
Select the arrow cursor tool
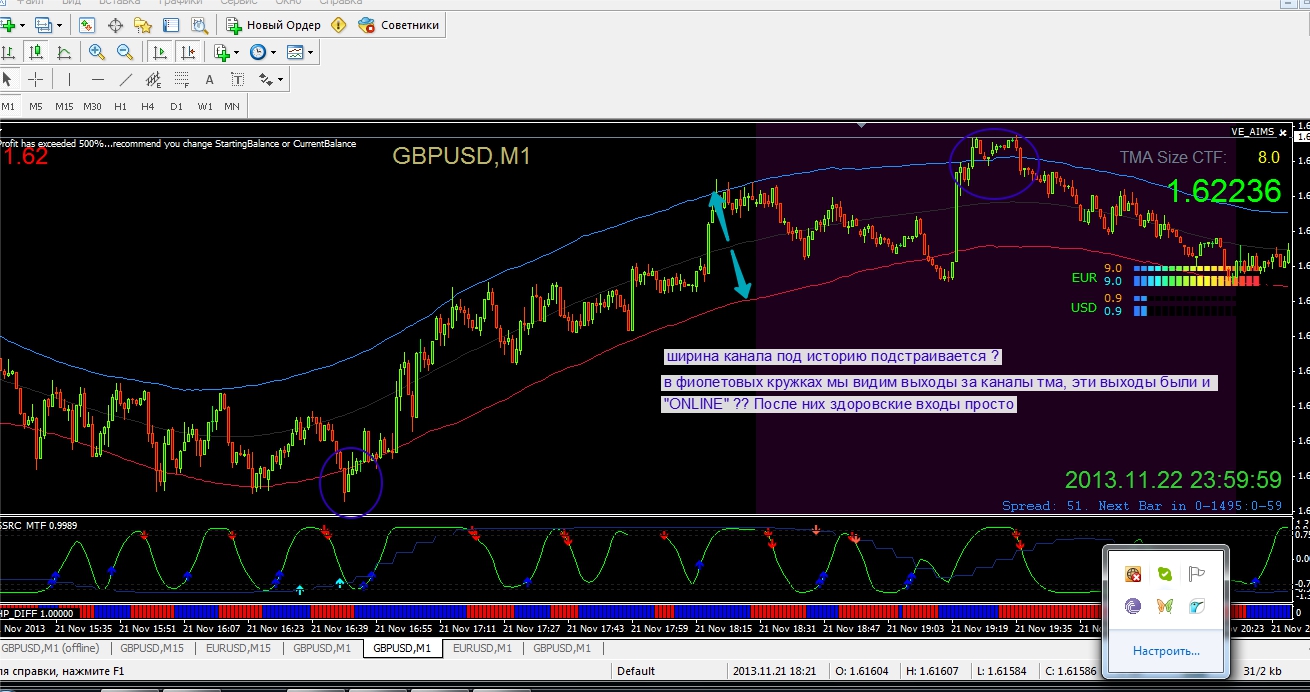tap(8, 79)
